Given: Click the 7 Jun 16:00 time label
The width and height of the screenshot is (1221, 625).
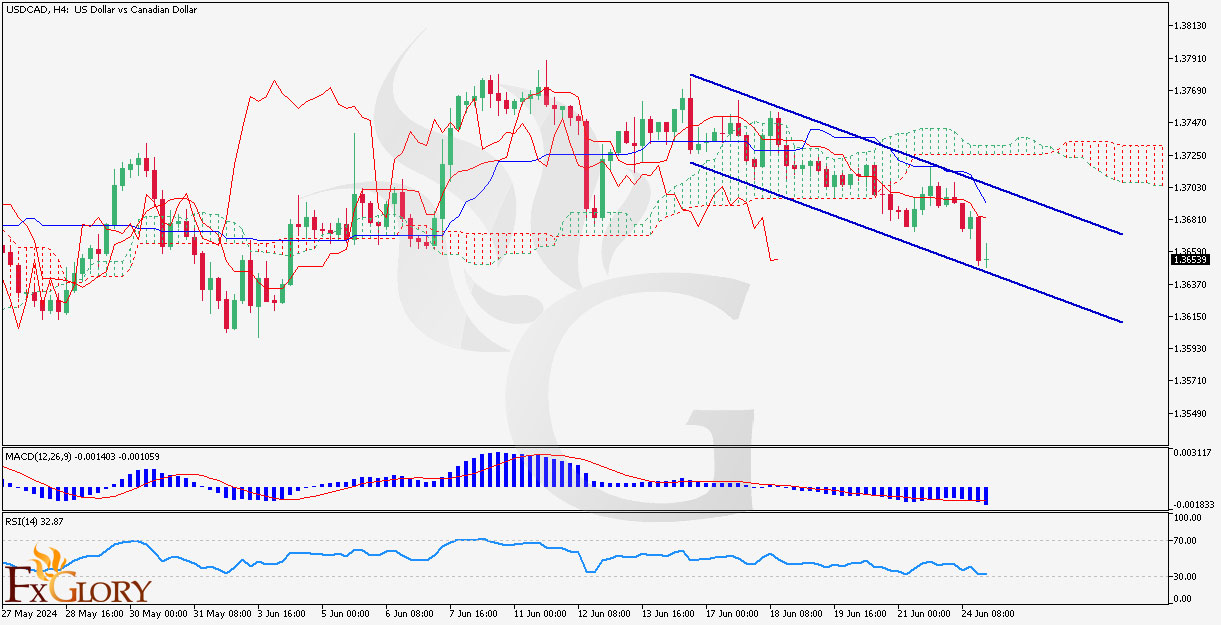Looking at the screenshot, I should (475, 612).
